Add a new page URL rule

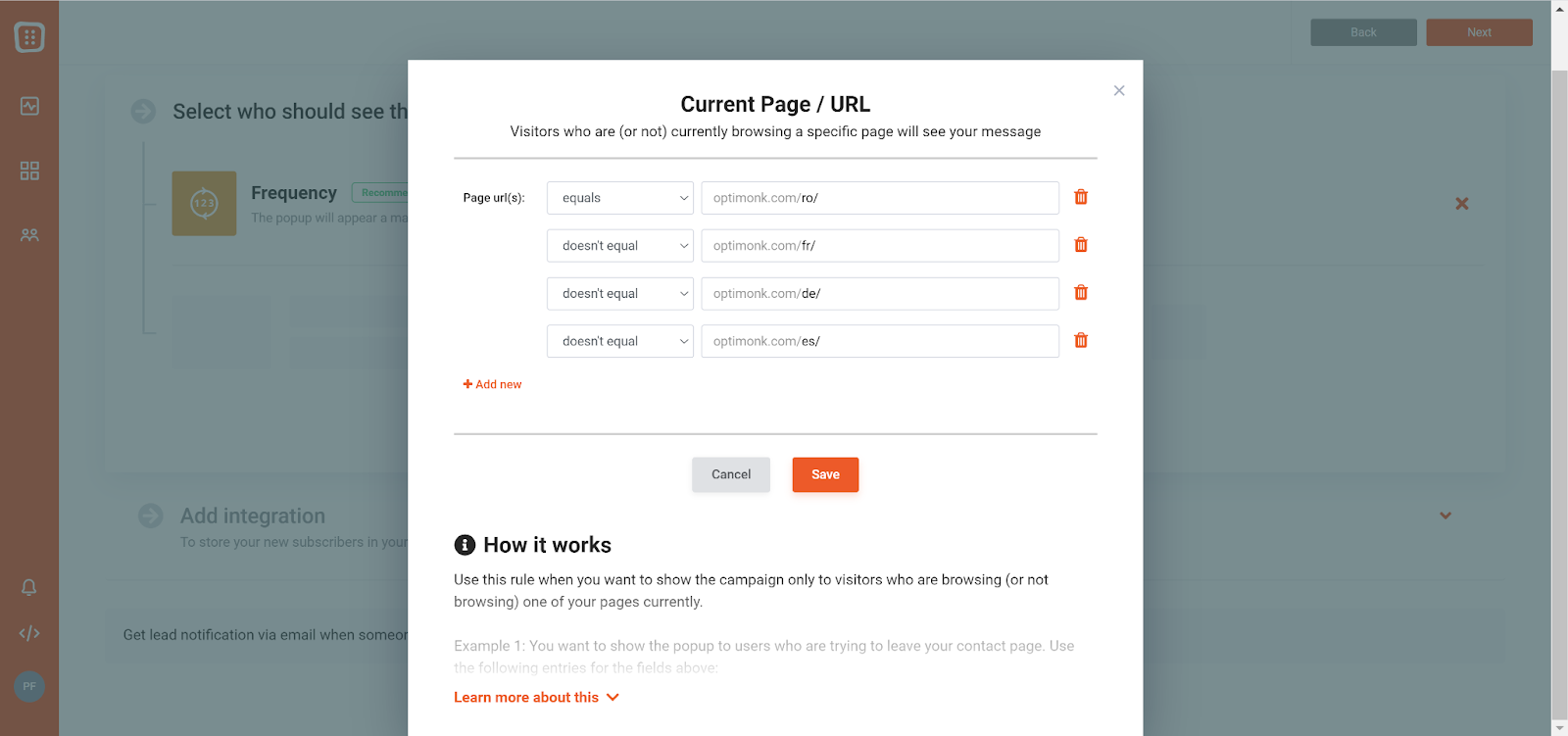(492, 384)
